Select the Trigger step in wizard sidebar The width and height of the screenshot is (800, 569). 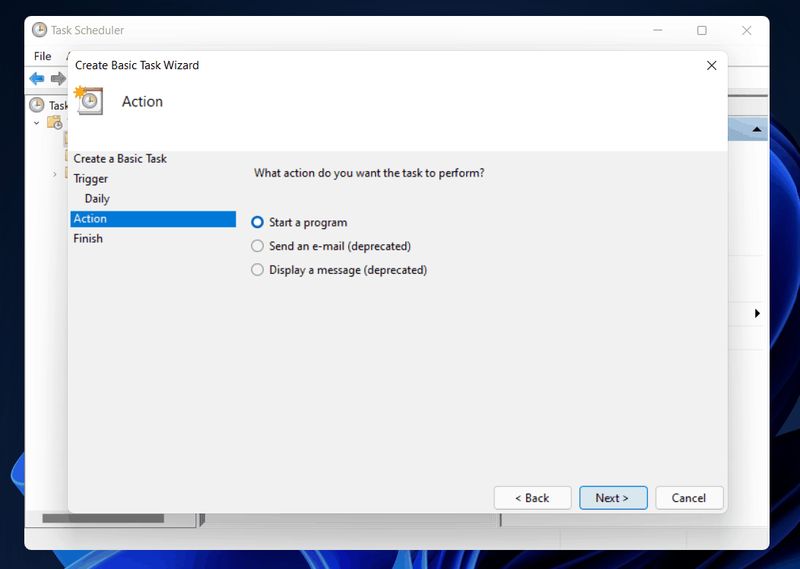pos(91,179)
